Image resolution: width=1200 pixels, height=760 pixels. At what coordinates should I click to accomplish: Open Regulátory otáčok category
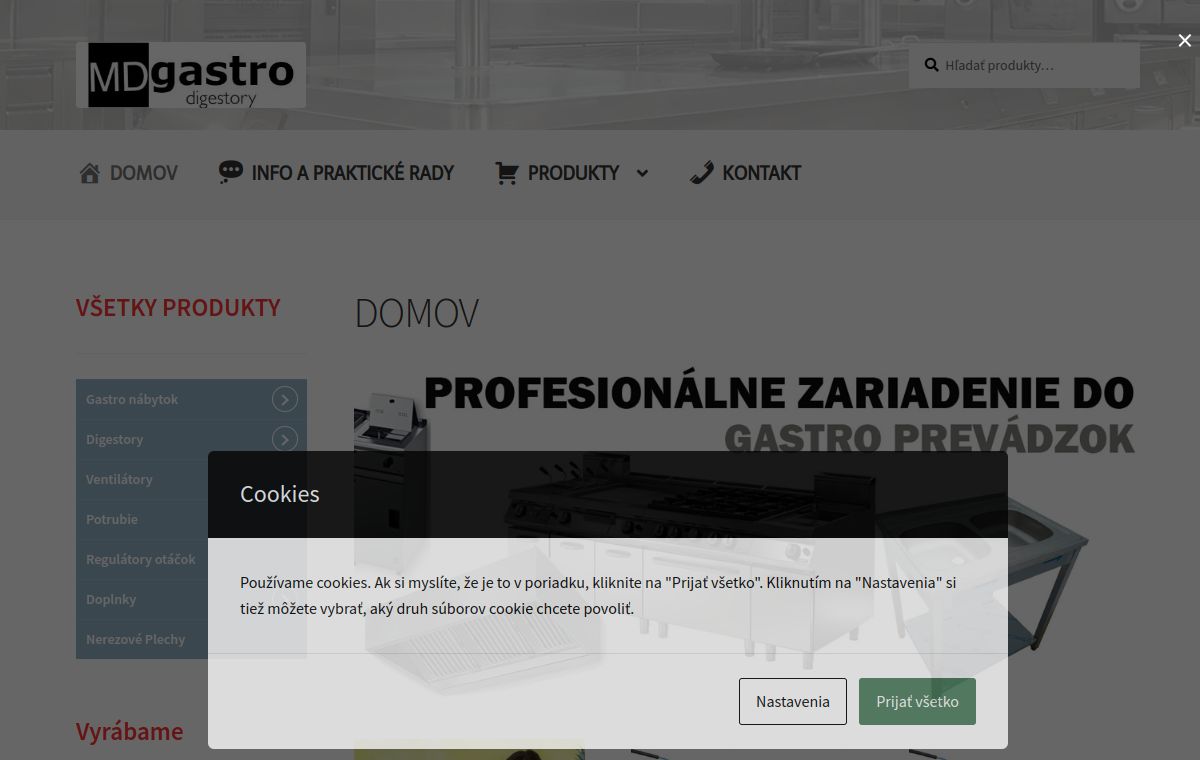point(141,559)
